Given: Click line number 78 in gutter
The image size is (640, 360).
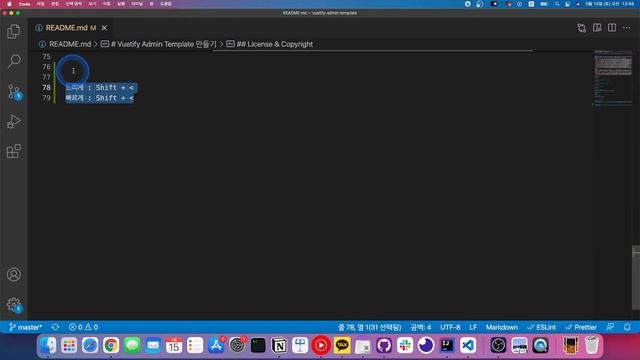Looking at the screenshot, I should pos(47,87).
